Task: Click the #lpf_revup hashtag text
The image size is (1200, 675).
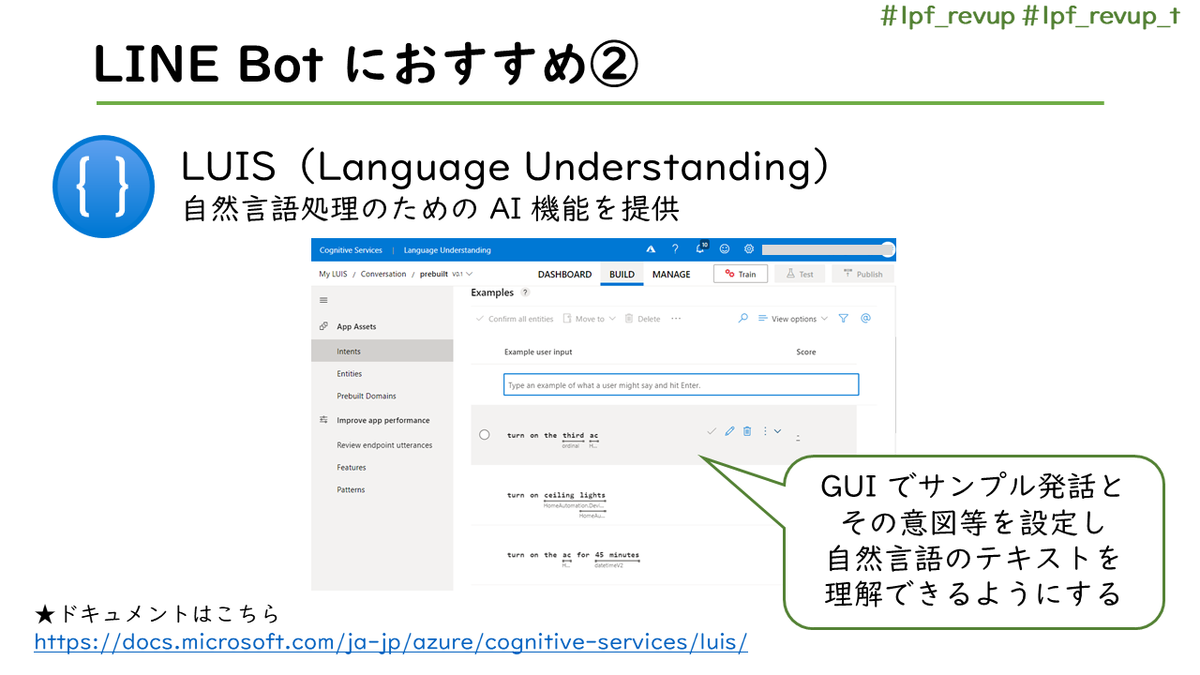Action: click(949, 19)
